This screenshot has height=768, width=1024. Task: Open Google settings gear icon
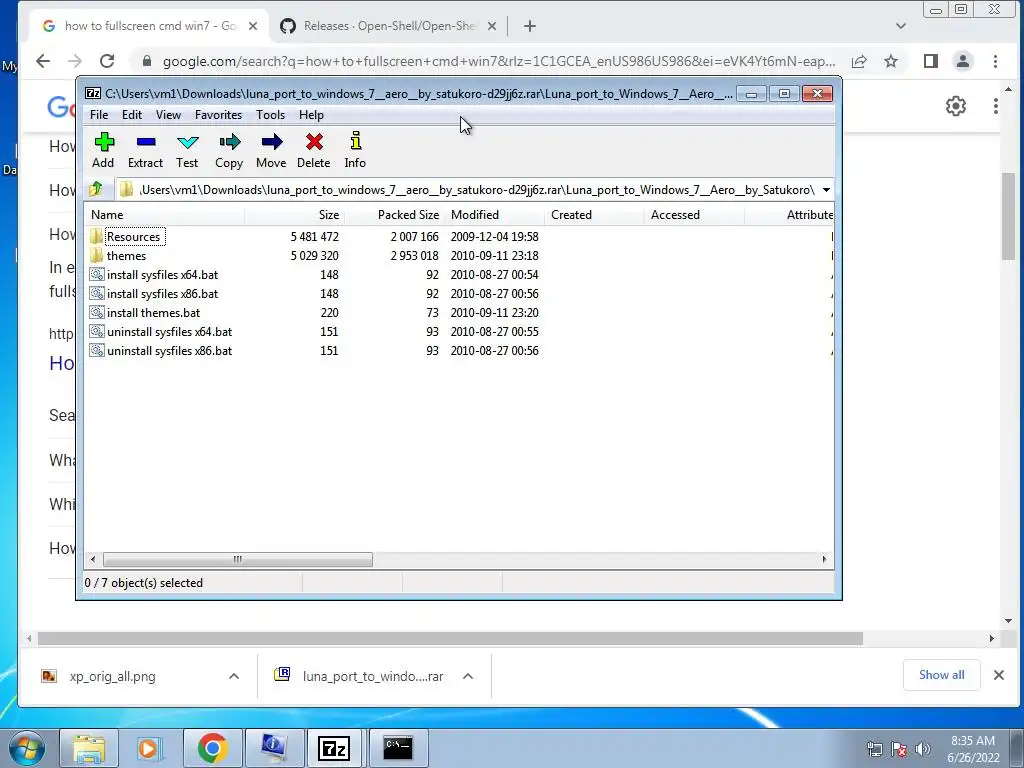pyautogui.click(x=956, y=106)
